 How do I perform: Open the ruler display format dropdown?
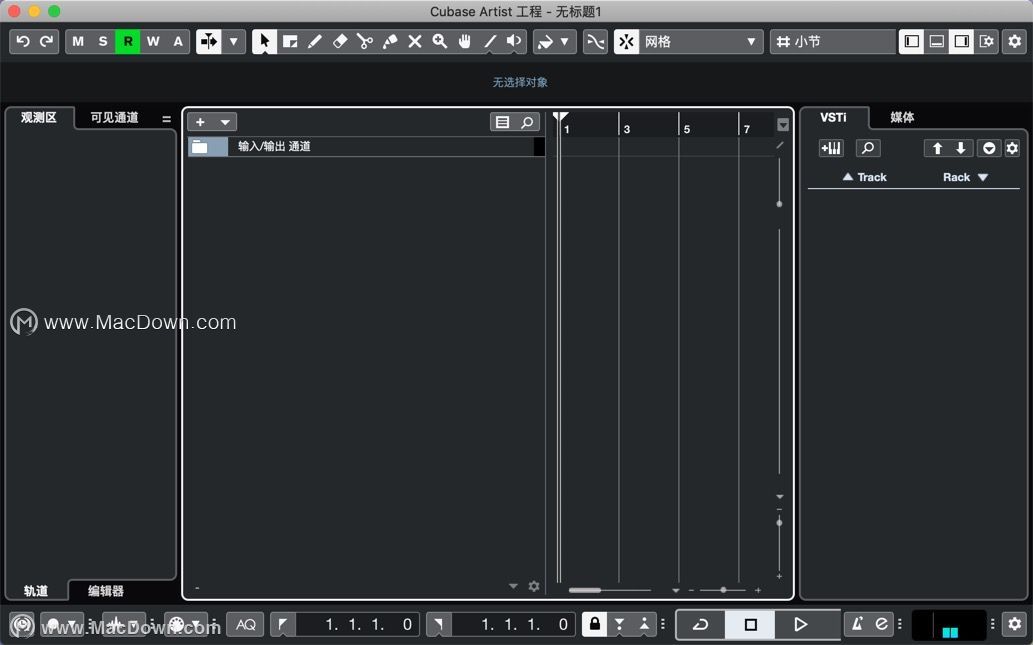pyautogui.click(x=783, y=125)
